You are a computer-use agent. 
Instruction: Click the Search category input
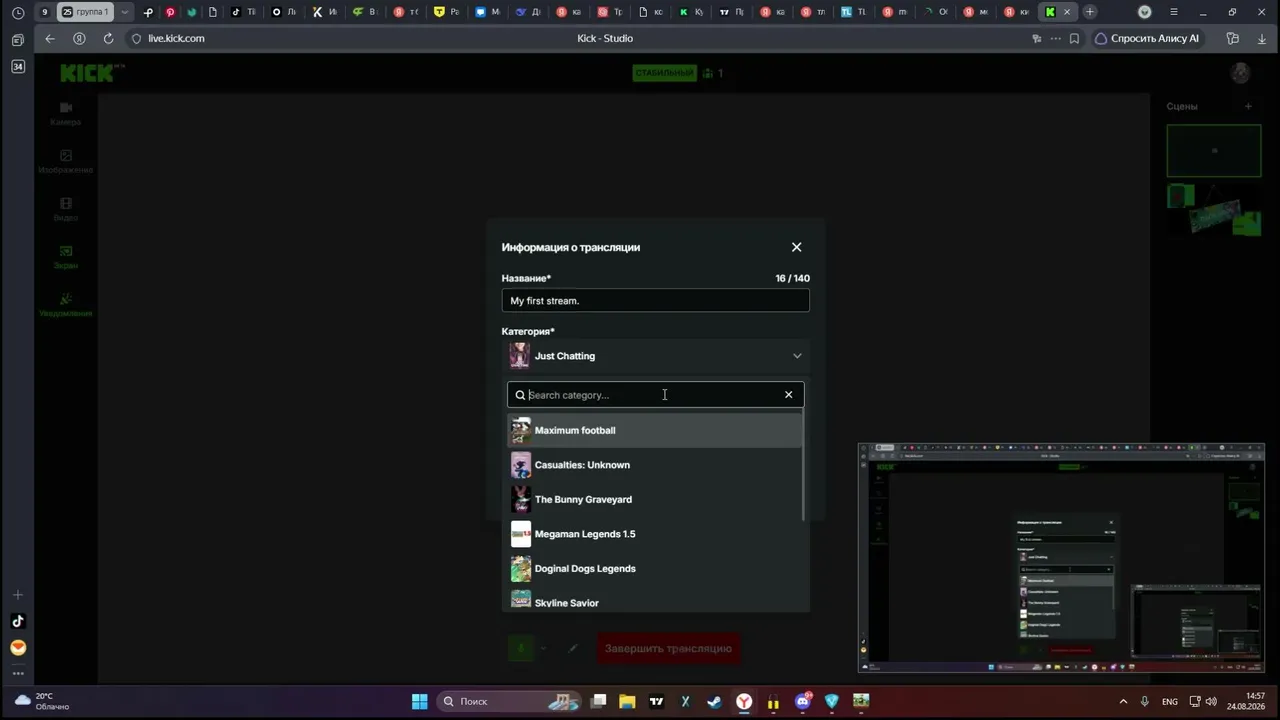click(x=654, y=395)
